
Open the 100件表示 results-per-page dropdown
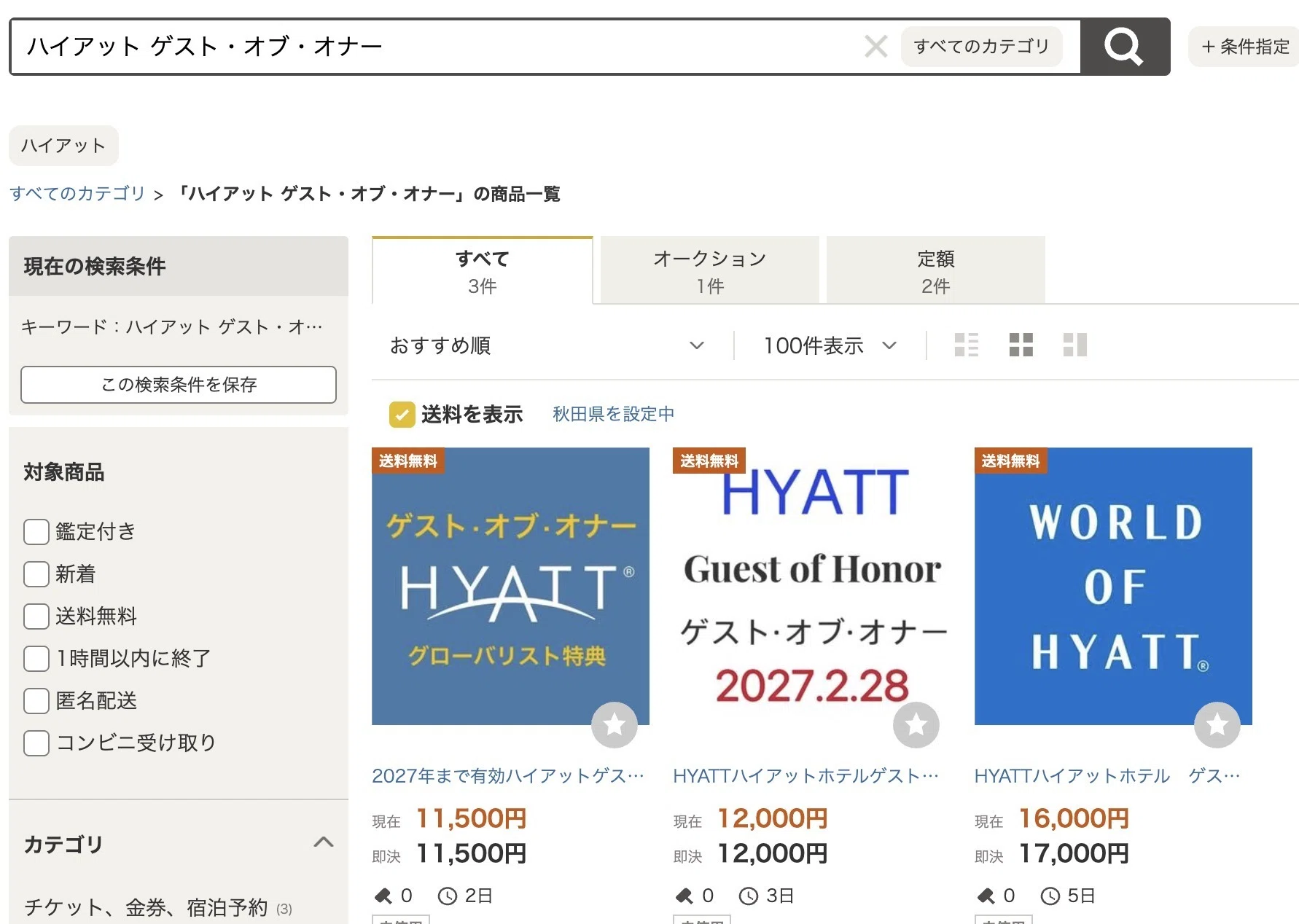[830, 345]
